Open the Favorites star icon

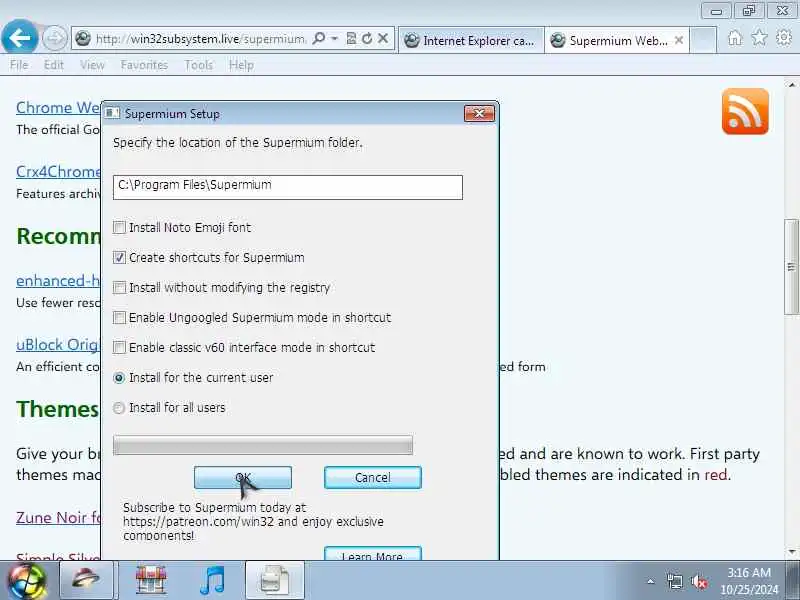[759, 37]
